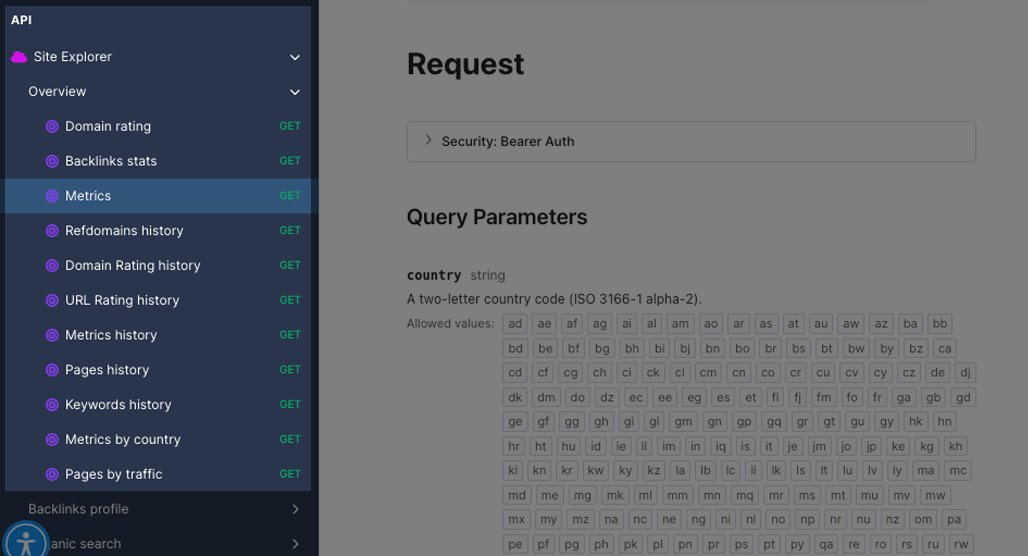Image resolution: width=1028 pixels, height=556 pixels.
Task: Click the Backlinks stats endpoint icon
Action: click(52, 161)
